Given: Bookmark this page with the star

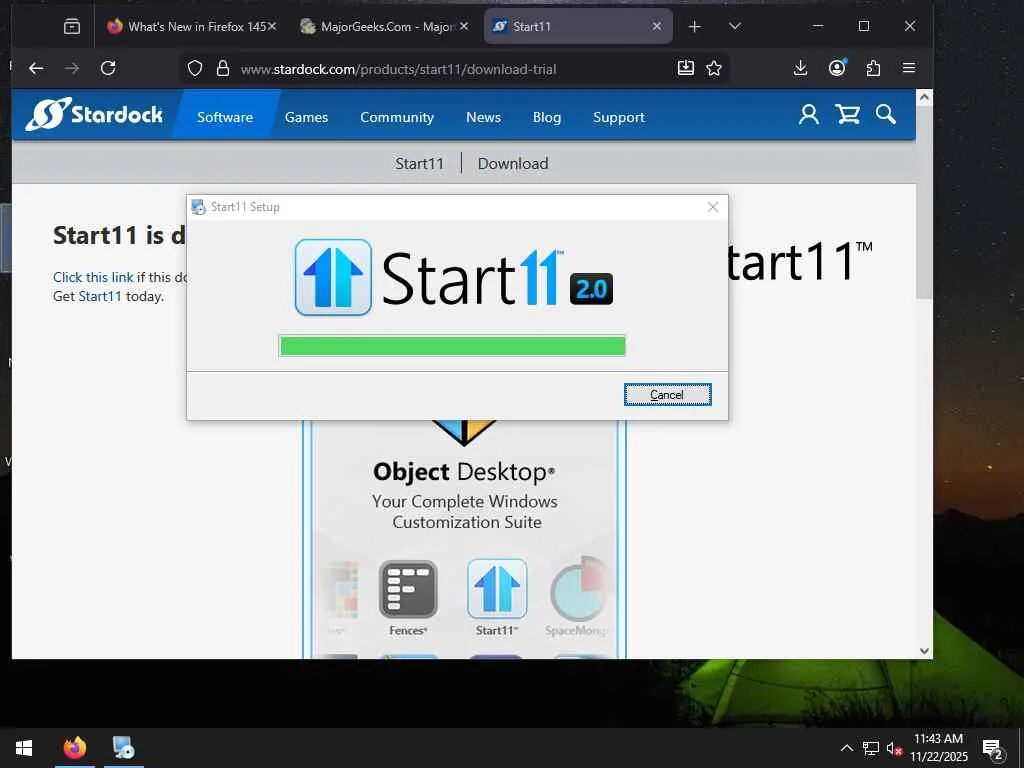Looking at the screenshot, I should click(x=714, y=68).
